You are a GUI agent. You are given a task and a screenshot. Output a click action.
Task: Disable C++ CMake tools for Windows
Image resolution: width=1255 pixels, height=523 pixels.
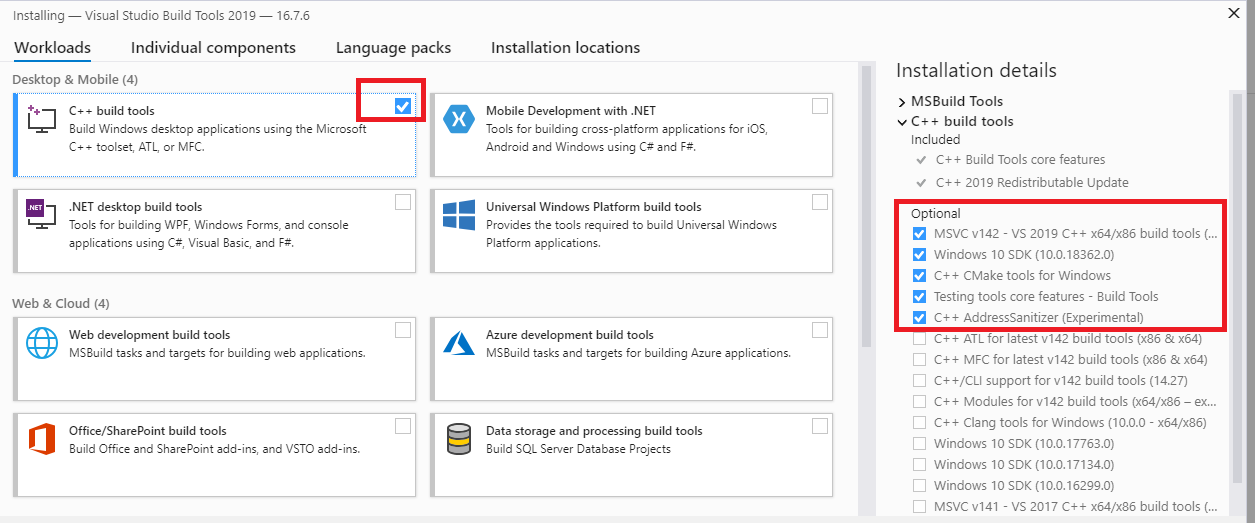(x=919, y=276)
